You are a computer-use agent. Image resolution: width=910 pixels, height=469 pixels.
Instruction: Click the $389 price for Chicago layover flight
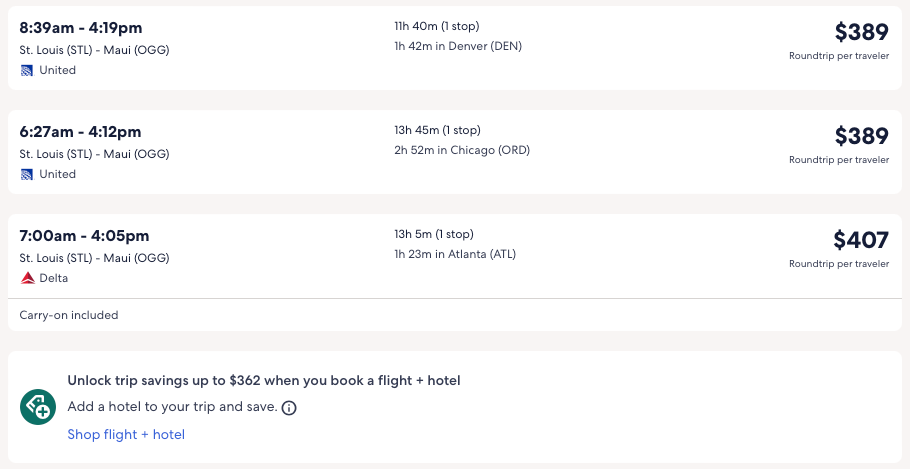coord(861,136)
